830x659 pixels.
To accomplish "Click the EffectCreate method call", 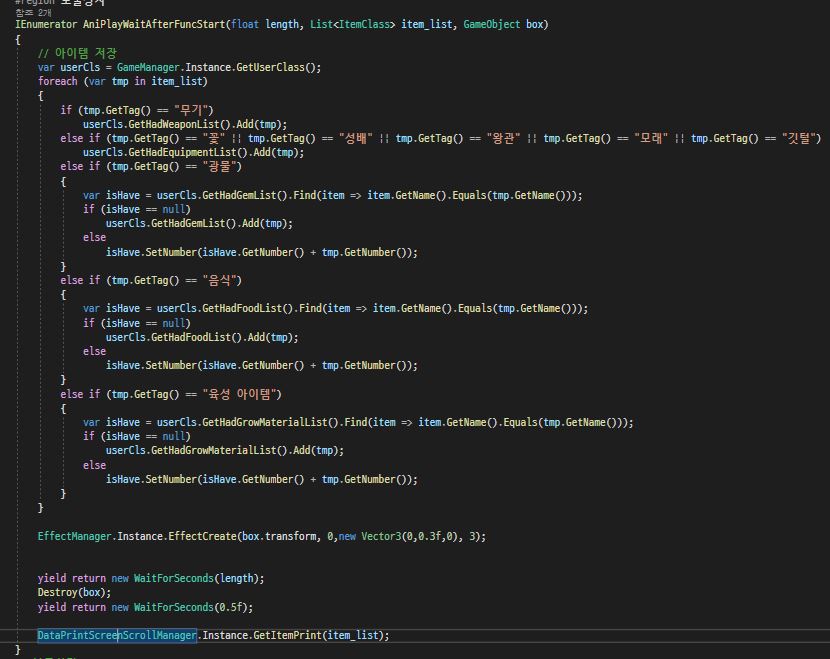I will tap(202, 536).
